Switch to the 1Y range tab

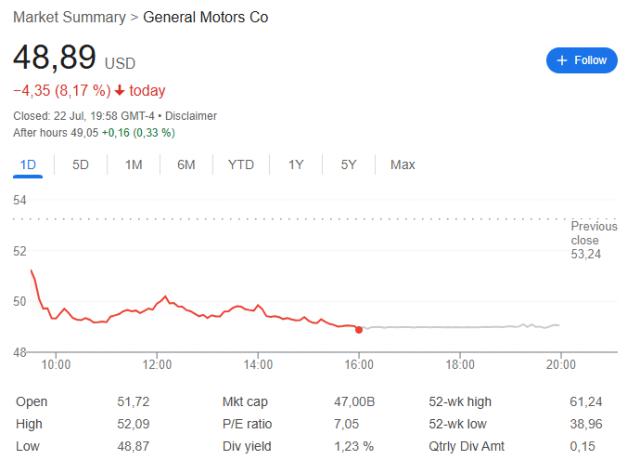pyautogui.click(x=296, y=165)
